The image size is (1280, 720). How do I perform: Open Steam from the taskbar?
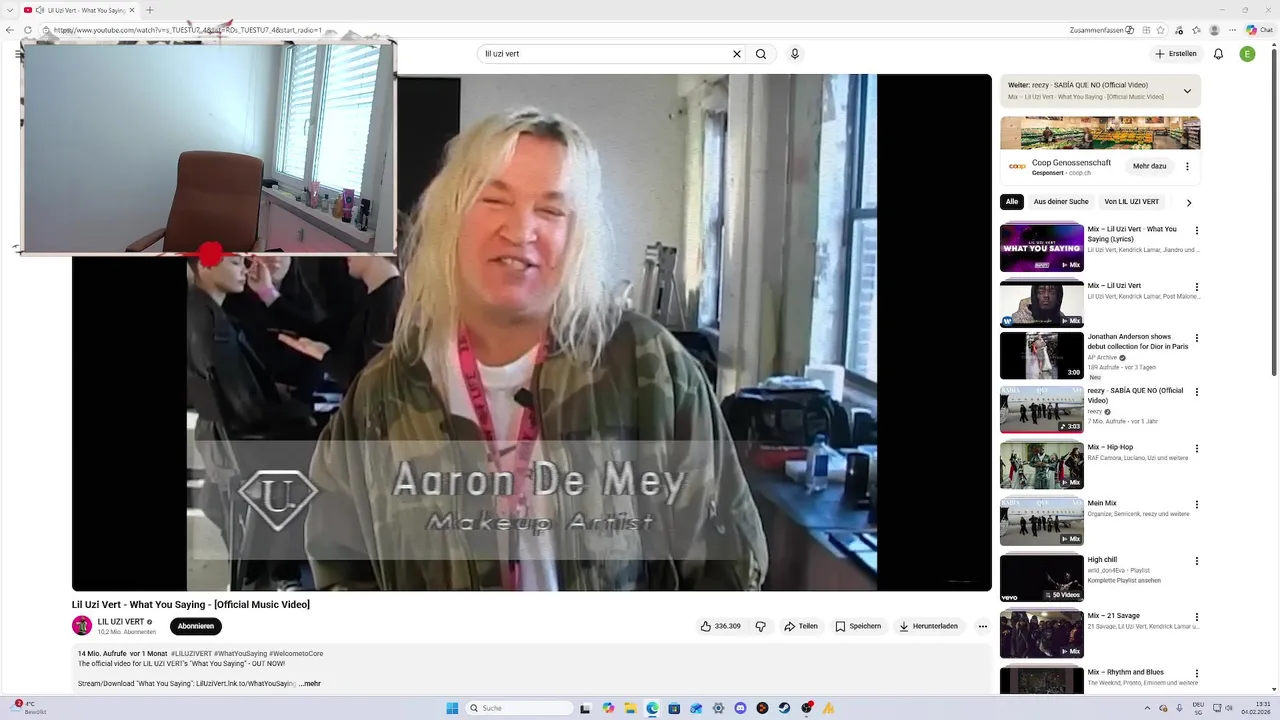coord(784,708)
